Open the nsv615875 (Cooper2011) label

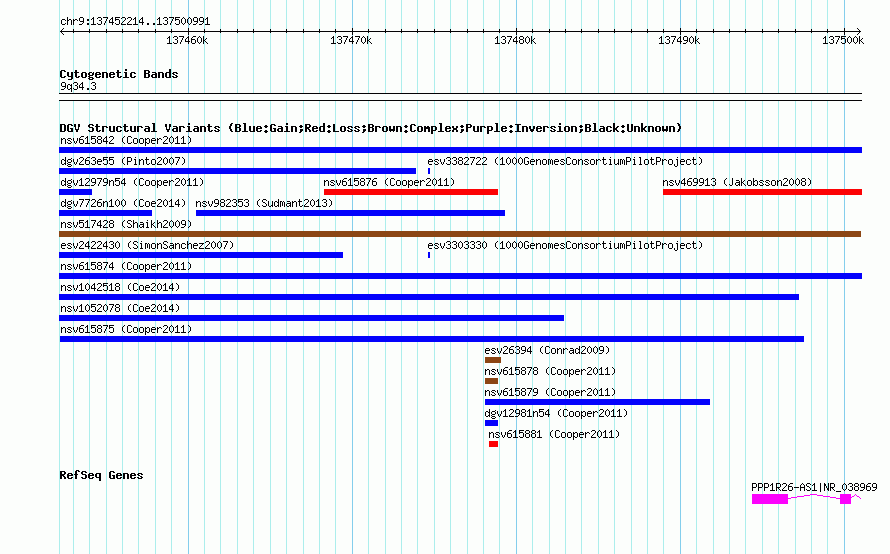(126, 329)
